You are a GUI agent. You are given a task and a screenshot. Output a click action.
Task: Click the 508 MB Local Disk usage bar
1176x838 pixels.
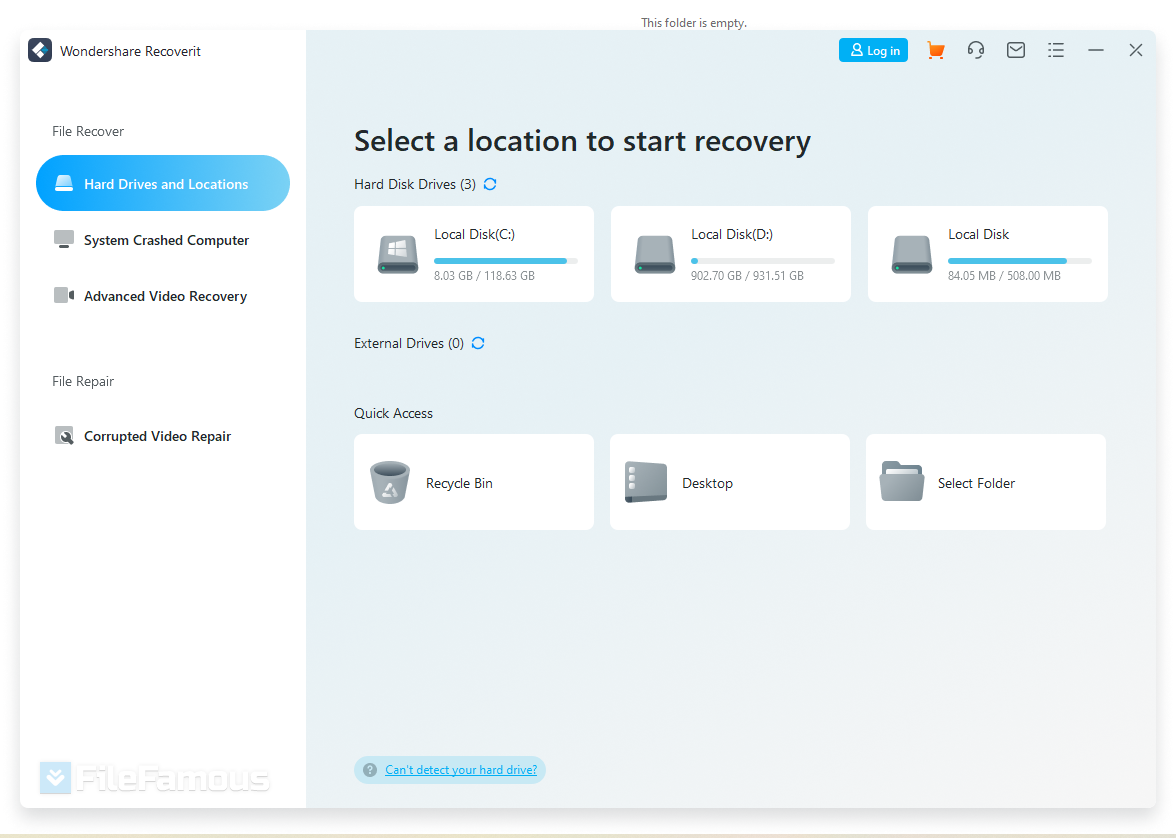point(1019,261)
